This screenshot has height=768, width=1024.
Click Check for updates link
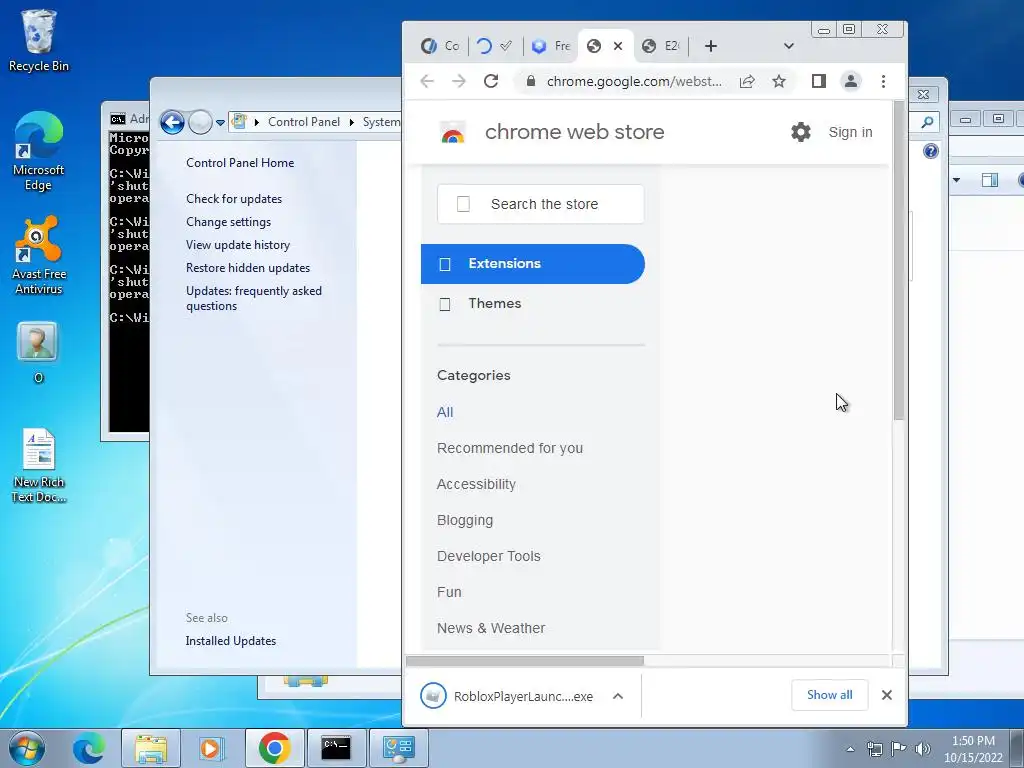[x=234, y=199]
